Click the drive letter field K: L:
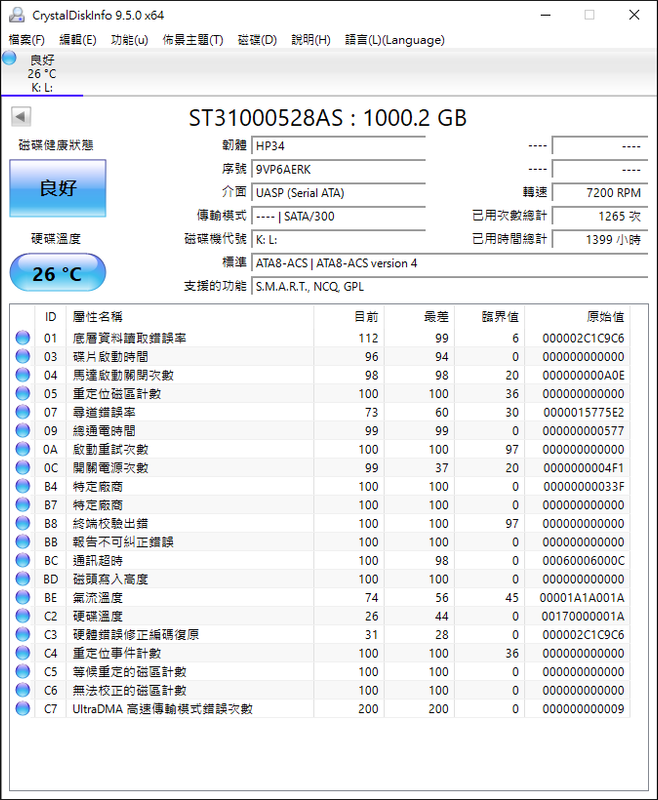Screen dimensions: 658x800 [339, 240]
